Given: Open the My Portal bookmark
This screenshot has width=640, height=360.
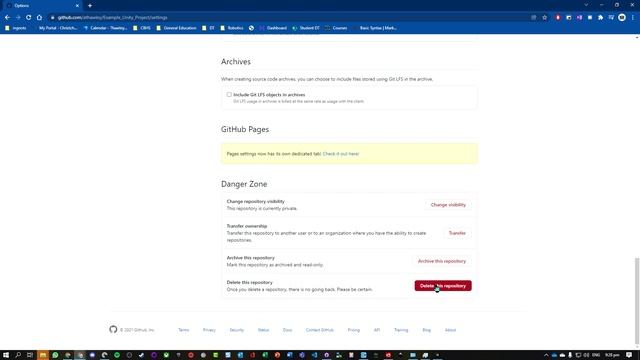Looking at the screenshot, I should 57,28.
